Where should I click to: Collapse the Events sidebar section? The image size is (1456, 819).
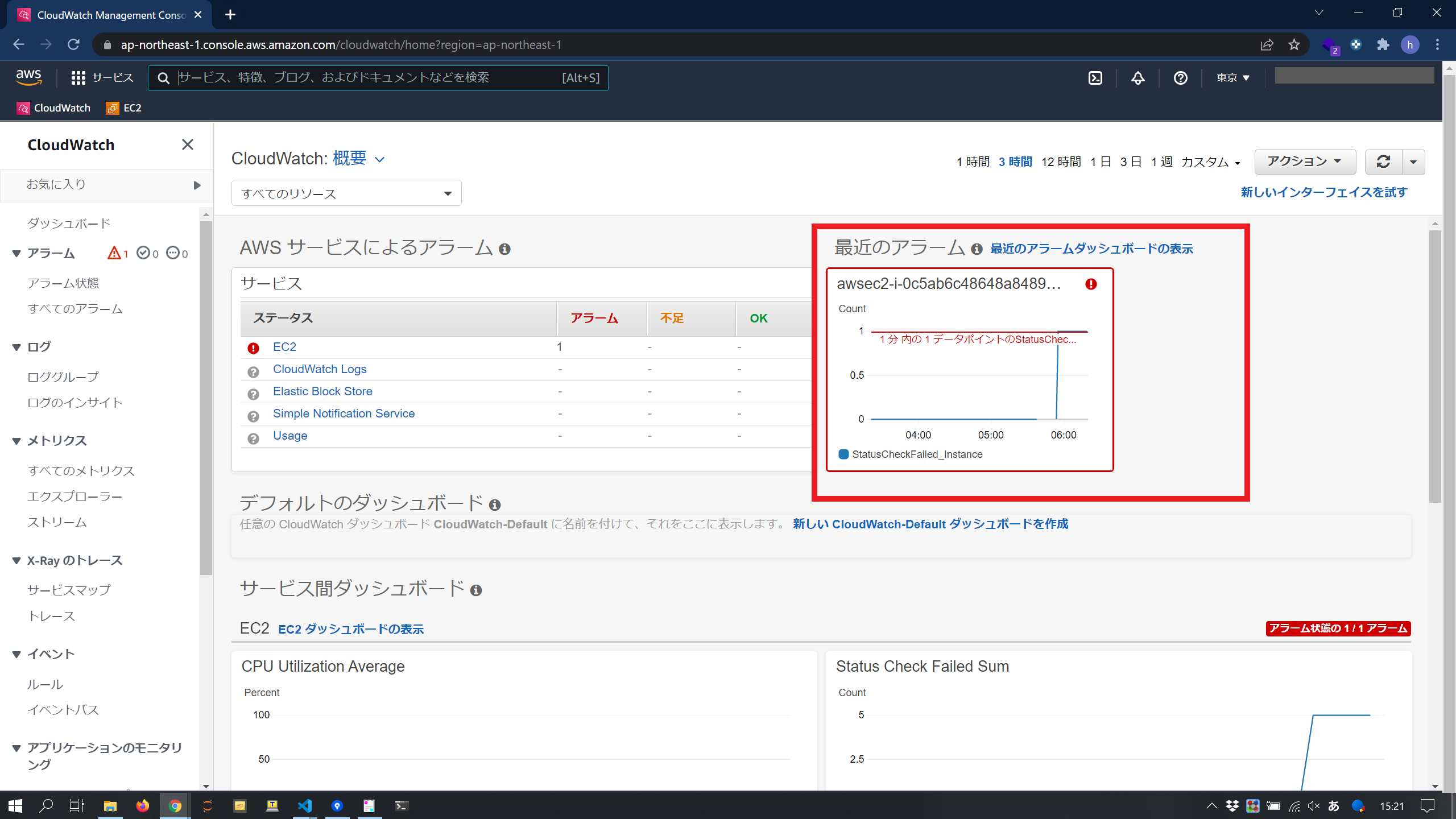point(16,654)
